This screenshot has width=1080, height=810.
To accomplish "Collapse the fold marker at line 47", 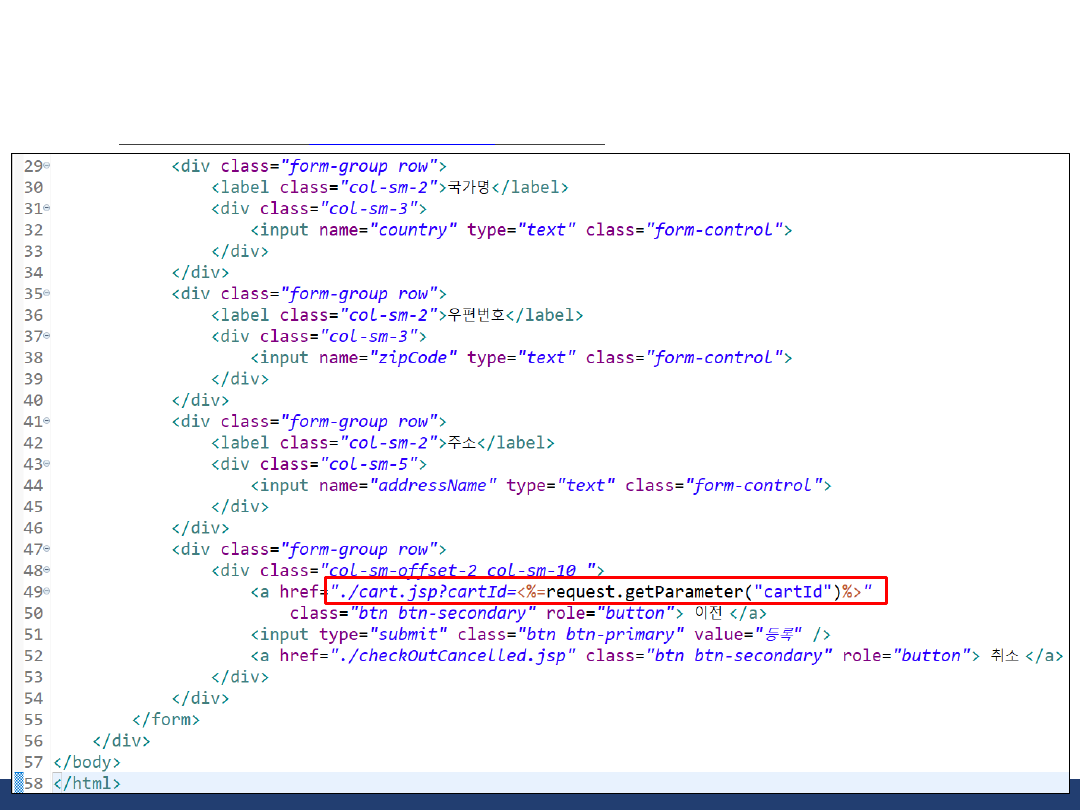I will [47, 550].
